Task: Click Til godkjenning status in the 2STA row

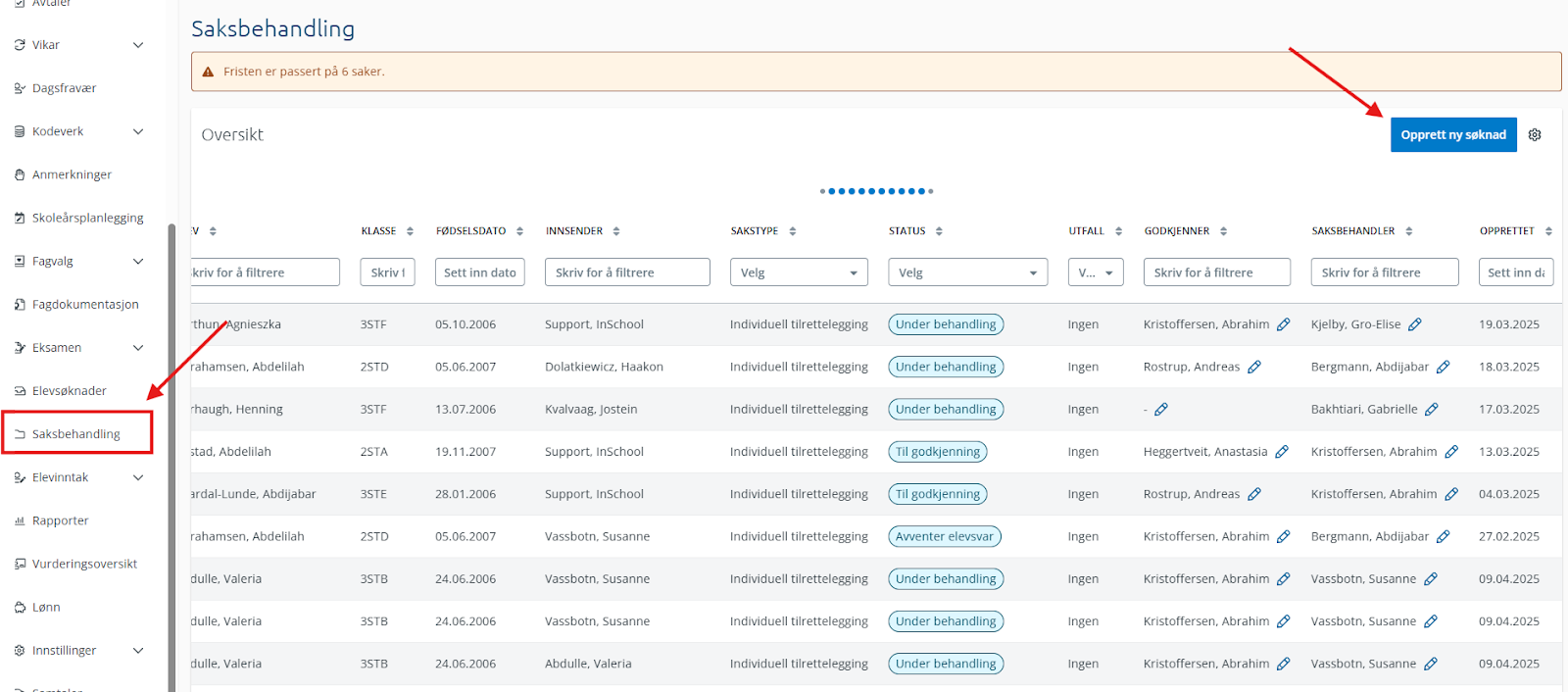Action: tap(938, 452)
